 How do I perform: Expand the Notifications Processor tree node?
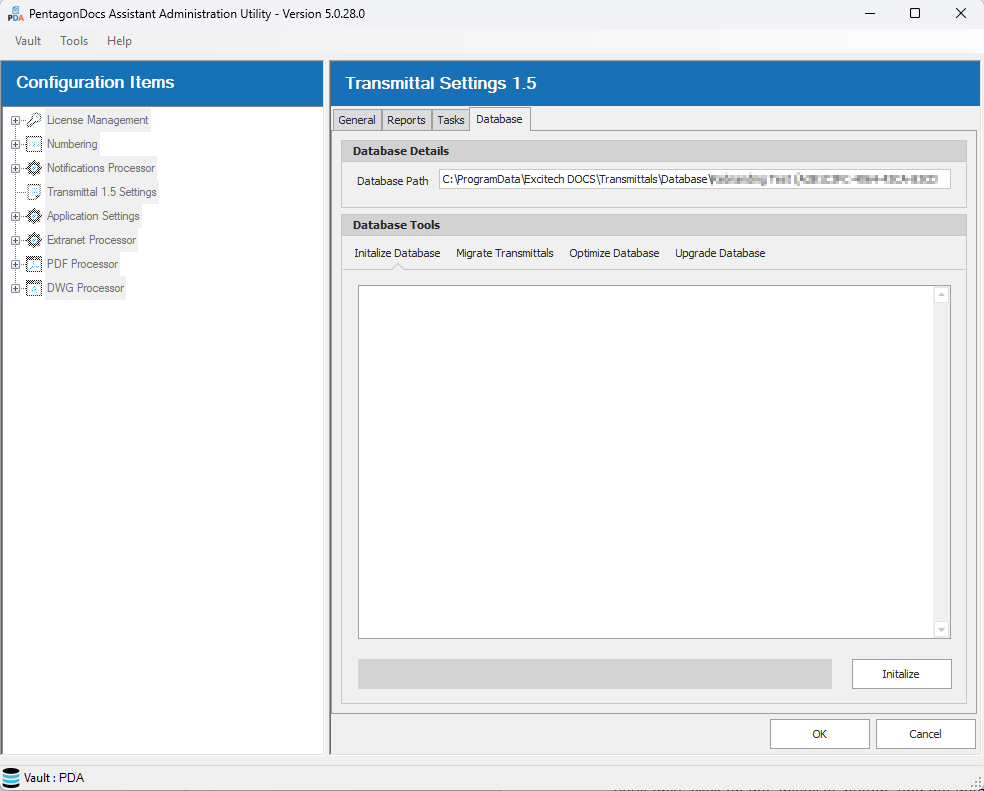(15, 168)
